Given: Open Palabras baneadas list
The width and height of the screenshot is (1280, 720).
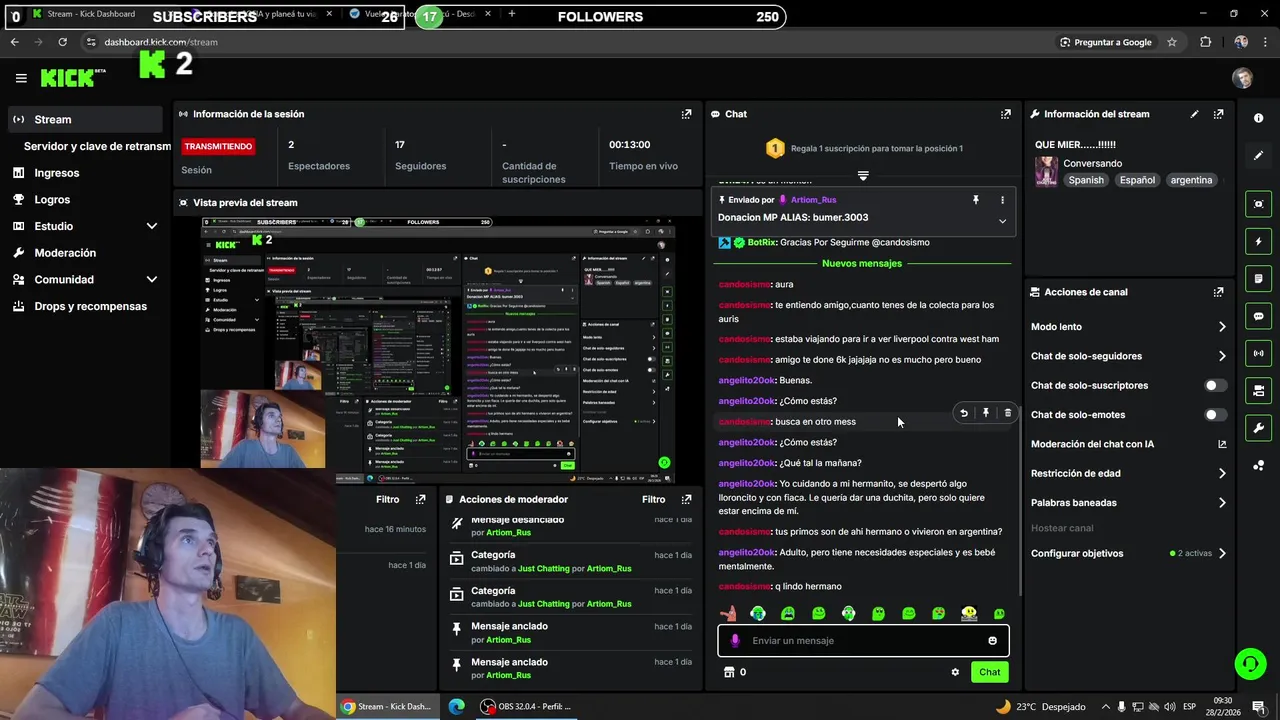Looking at the screenshot, I should click(1128, 503).
